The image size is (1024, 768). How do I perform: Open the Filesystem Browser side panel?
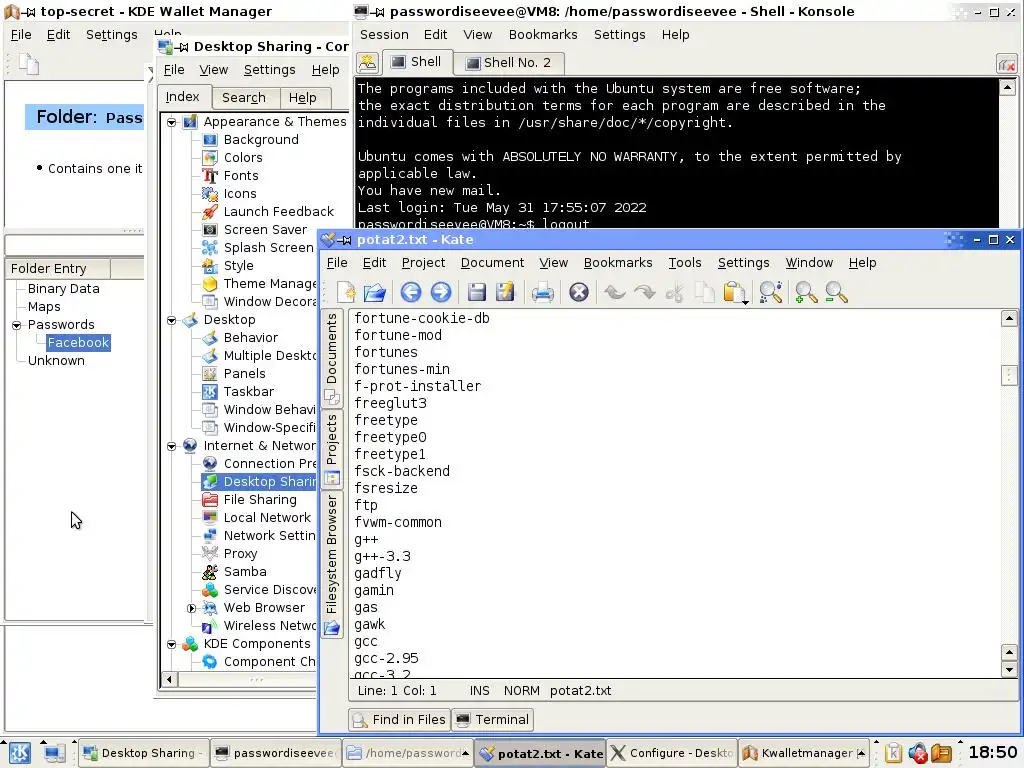tap(332, 565)
